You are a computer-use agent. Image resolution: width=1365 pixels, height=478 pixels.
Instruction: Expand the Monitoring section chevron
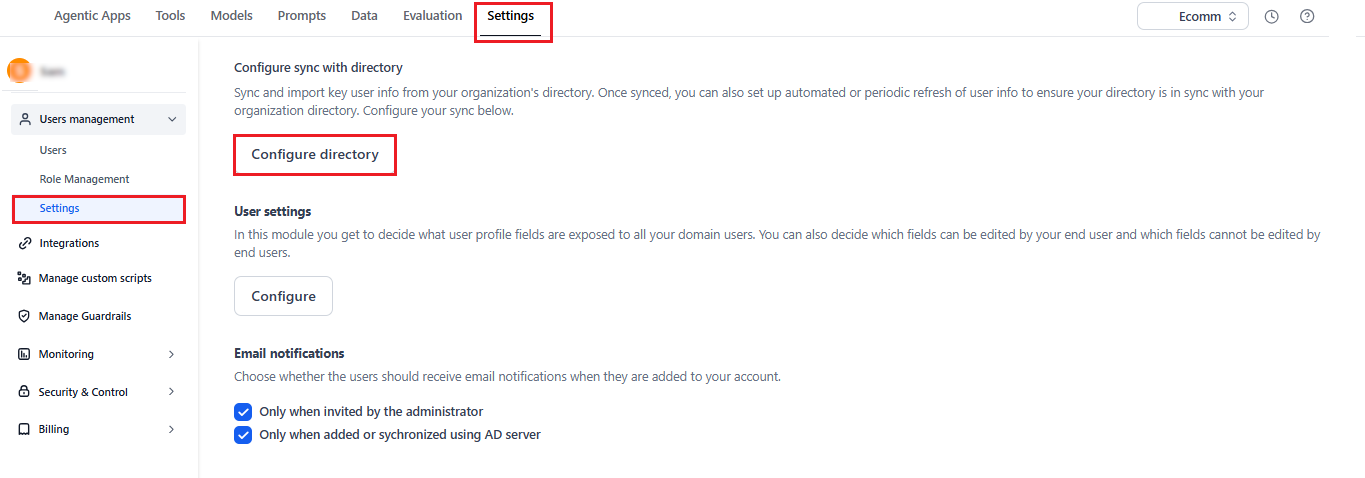172,354
